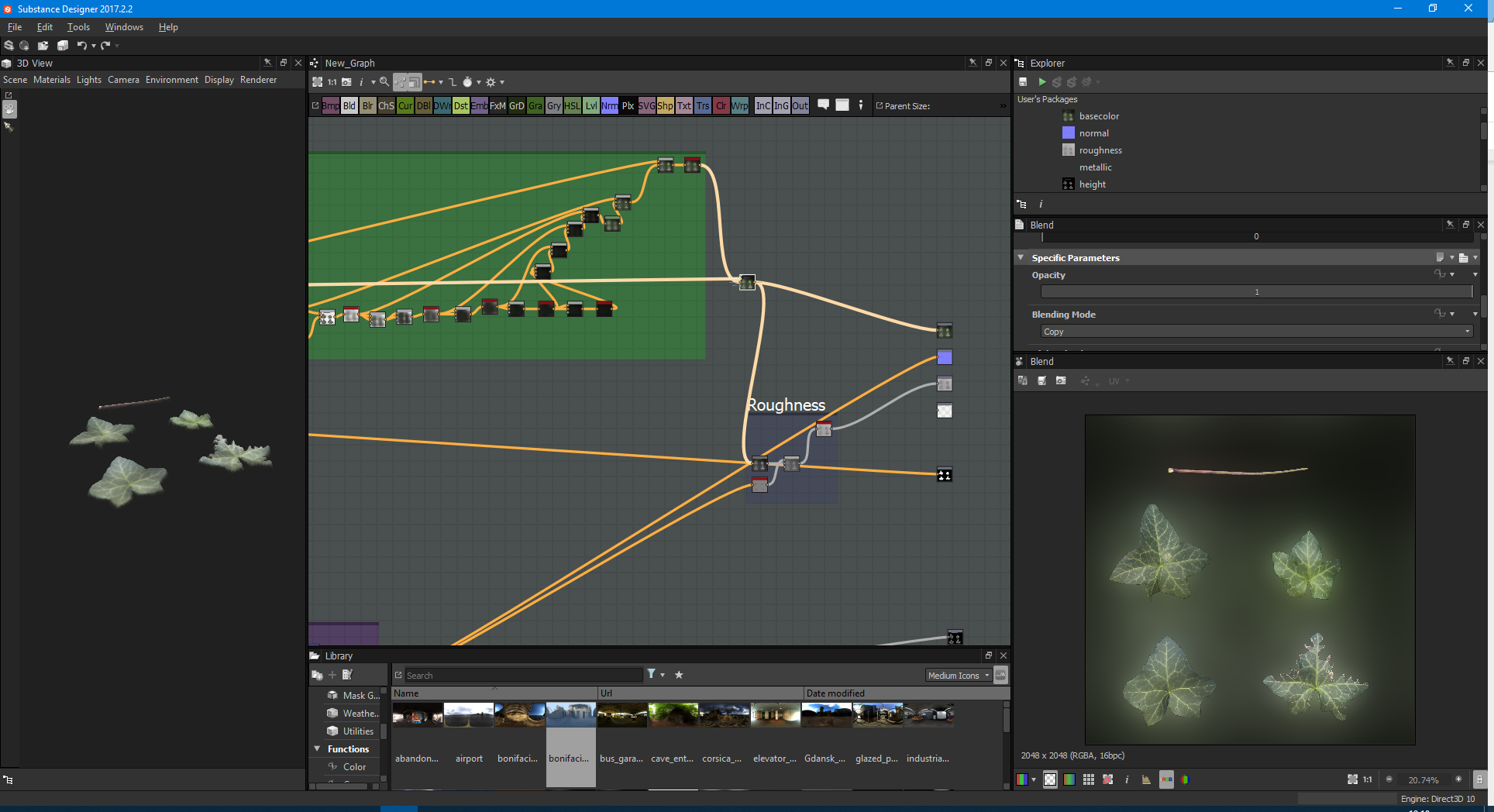Click the histogram icon in 2D view
Image resolution: width=1494 pixels, height=812 pixels.
pos(1146,779)
